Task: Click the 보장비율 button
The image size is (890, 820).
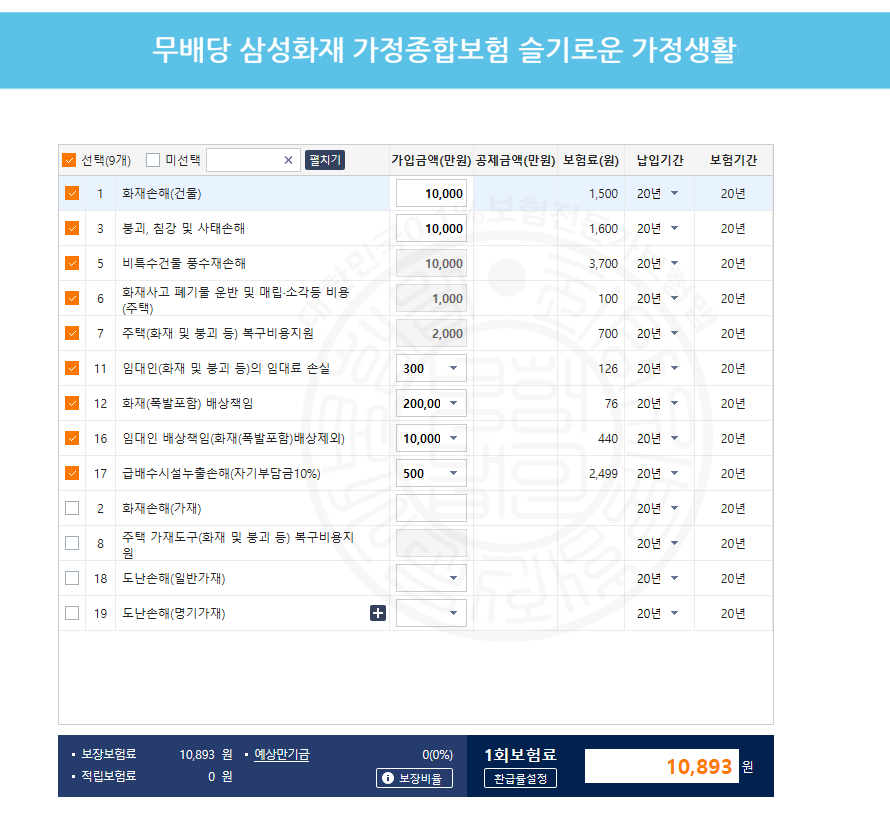Action: coord(414,777)
